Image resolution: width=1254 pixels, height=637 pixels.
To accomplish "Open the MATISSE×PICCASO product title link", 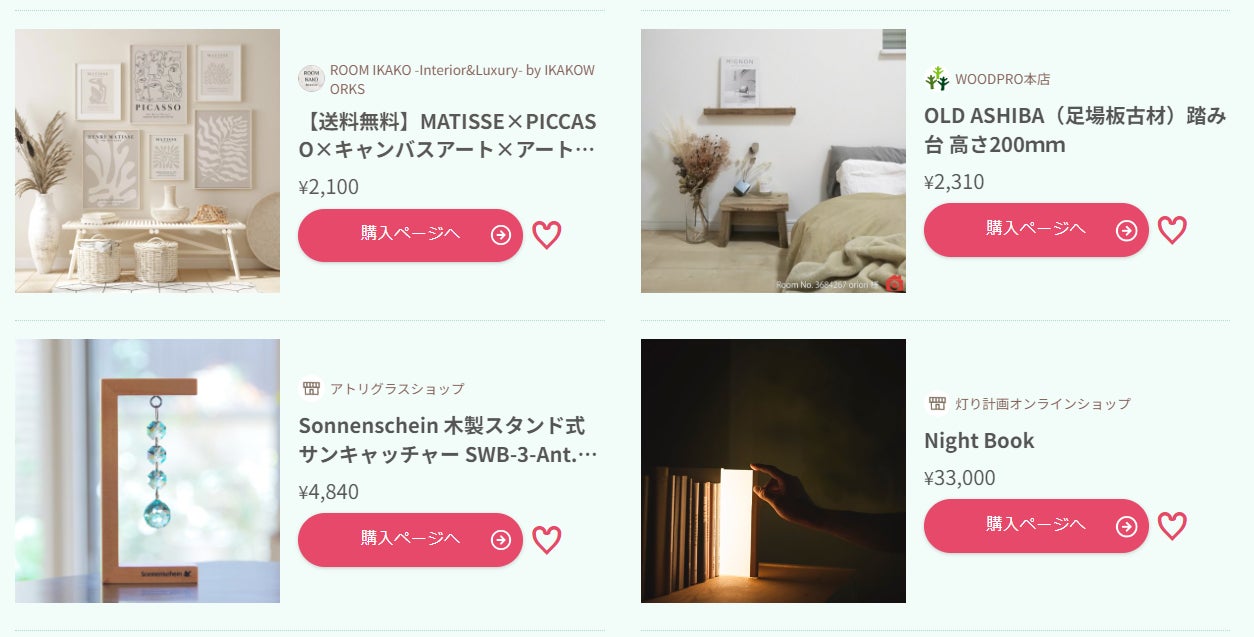I will tap(447, 135).
